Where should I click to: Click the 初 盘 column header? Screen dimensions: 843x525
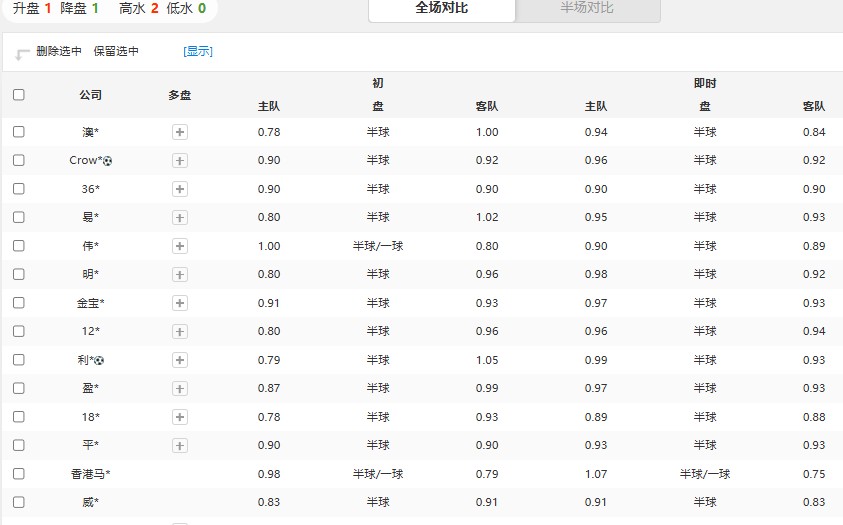point(378,95)
